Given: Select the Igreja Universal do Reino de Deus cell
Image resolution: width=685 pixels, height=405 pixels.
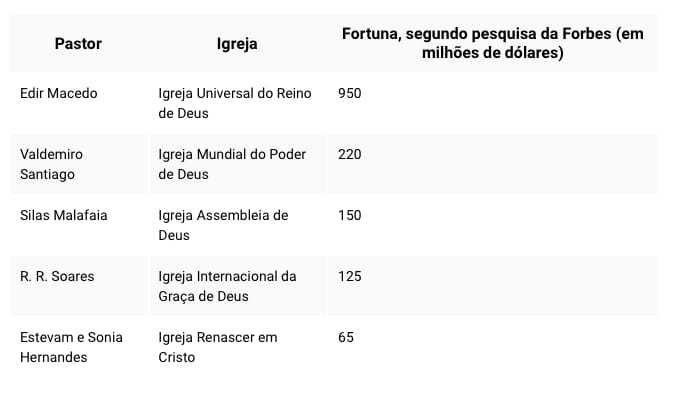Looking at the screenshot, I should pyautogui.click(x=235, y=103).
